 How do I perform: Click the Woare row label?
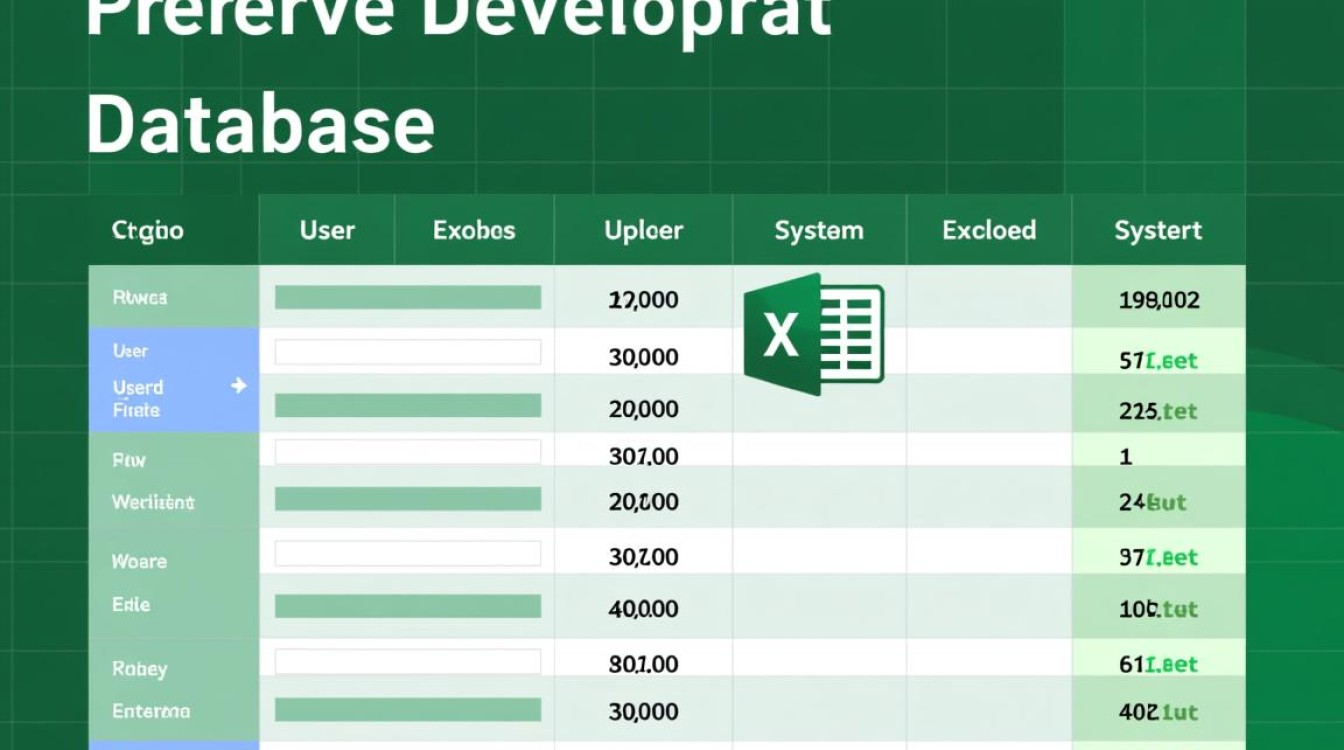click(x=139, y=561)
